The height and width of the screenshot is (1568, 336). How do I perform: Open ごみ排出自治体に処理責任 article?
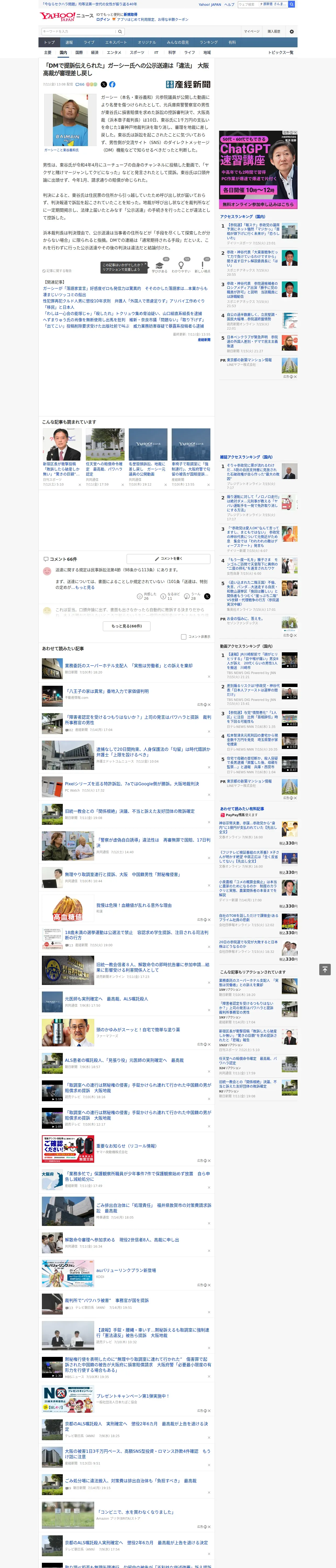click(154, 1208)
